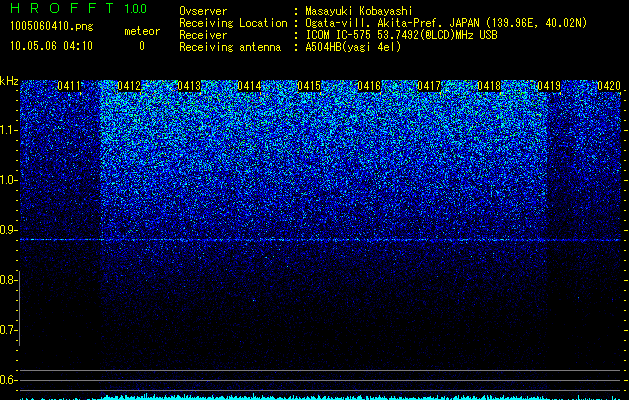Image resolution: width=629 pixels, height=400 pixels.
Task: Click the 0.6 frequency axis label
Action: click(8, 380)
